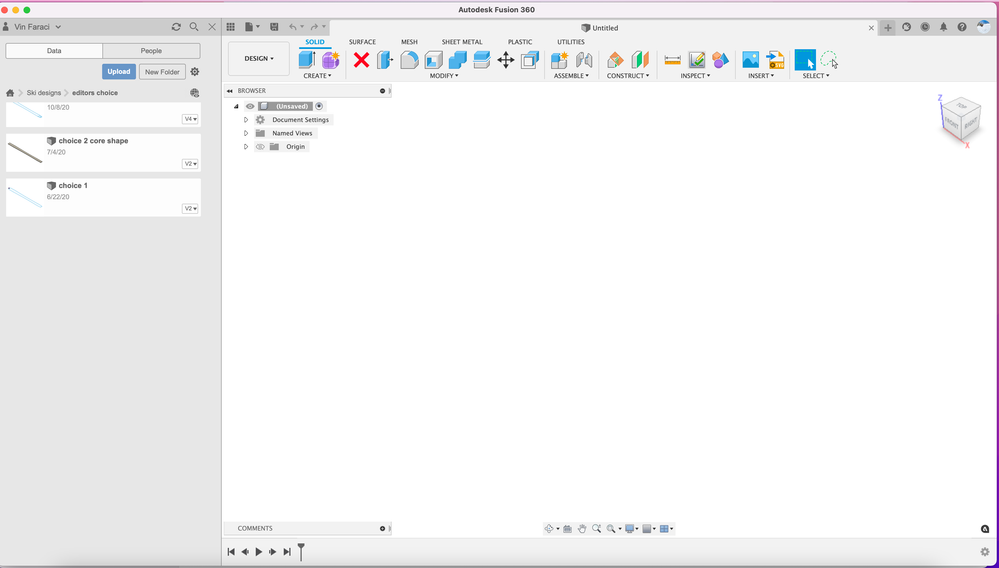
Task: Search in the data panel
Action: [194, 27]
